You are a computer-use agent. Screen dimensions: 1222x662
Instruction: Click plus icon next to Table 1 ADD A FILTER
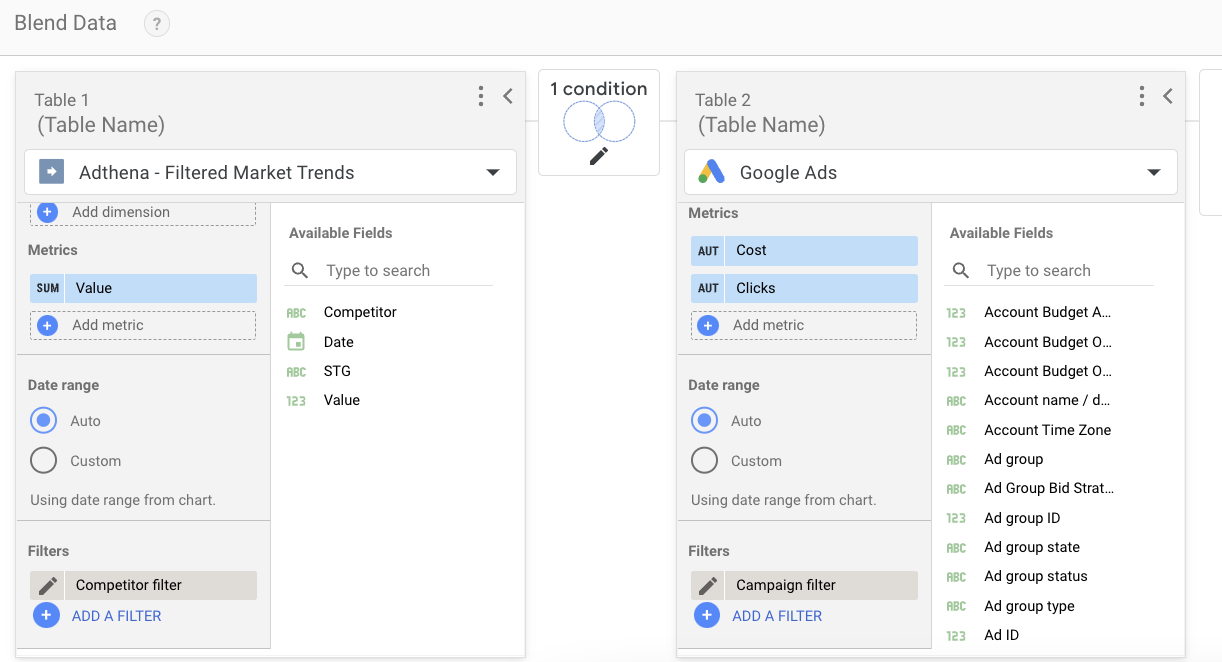coord(46,615)
